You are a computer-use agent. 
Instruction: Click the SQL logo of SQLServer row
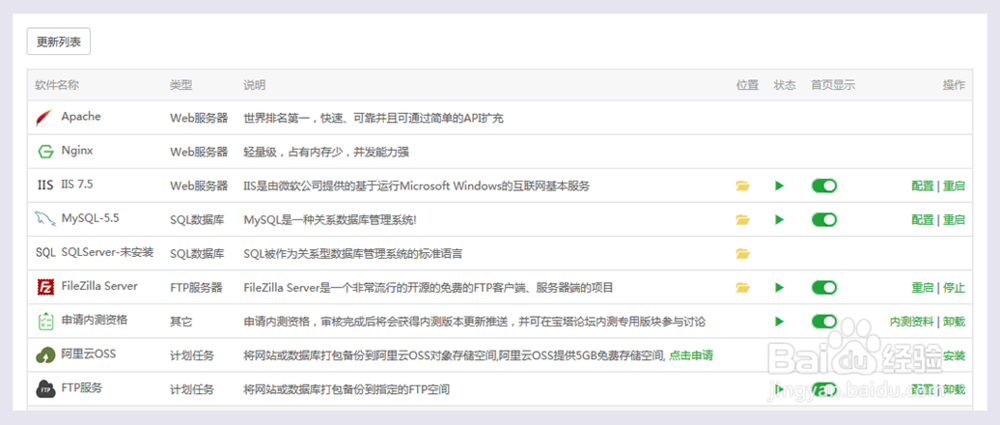(46, 253)
